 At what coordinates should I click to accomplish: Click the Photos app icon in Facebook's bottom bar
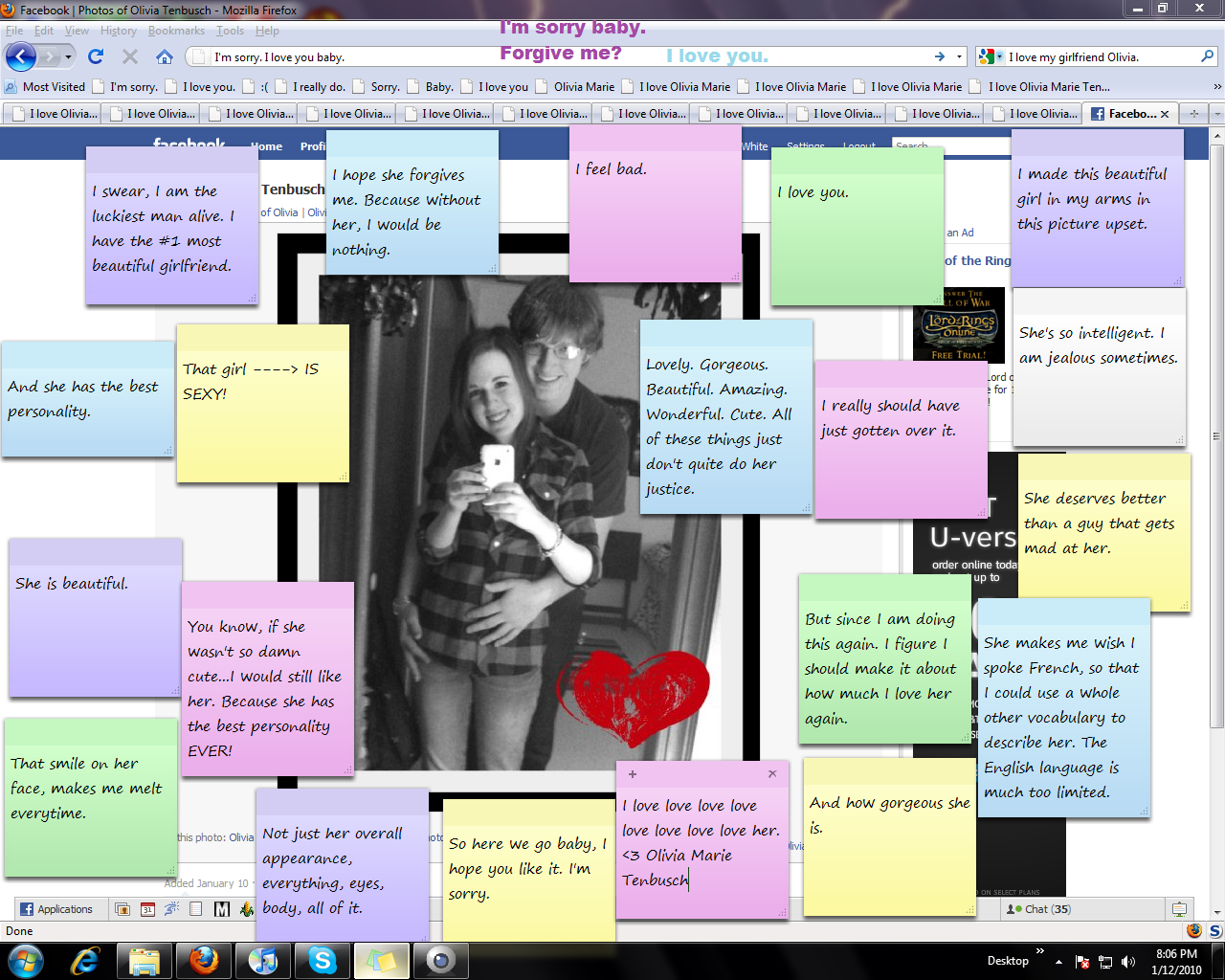point(122,909)
